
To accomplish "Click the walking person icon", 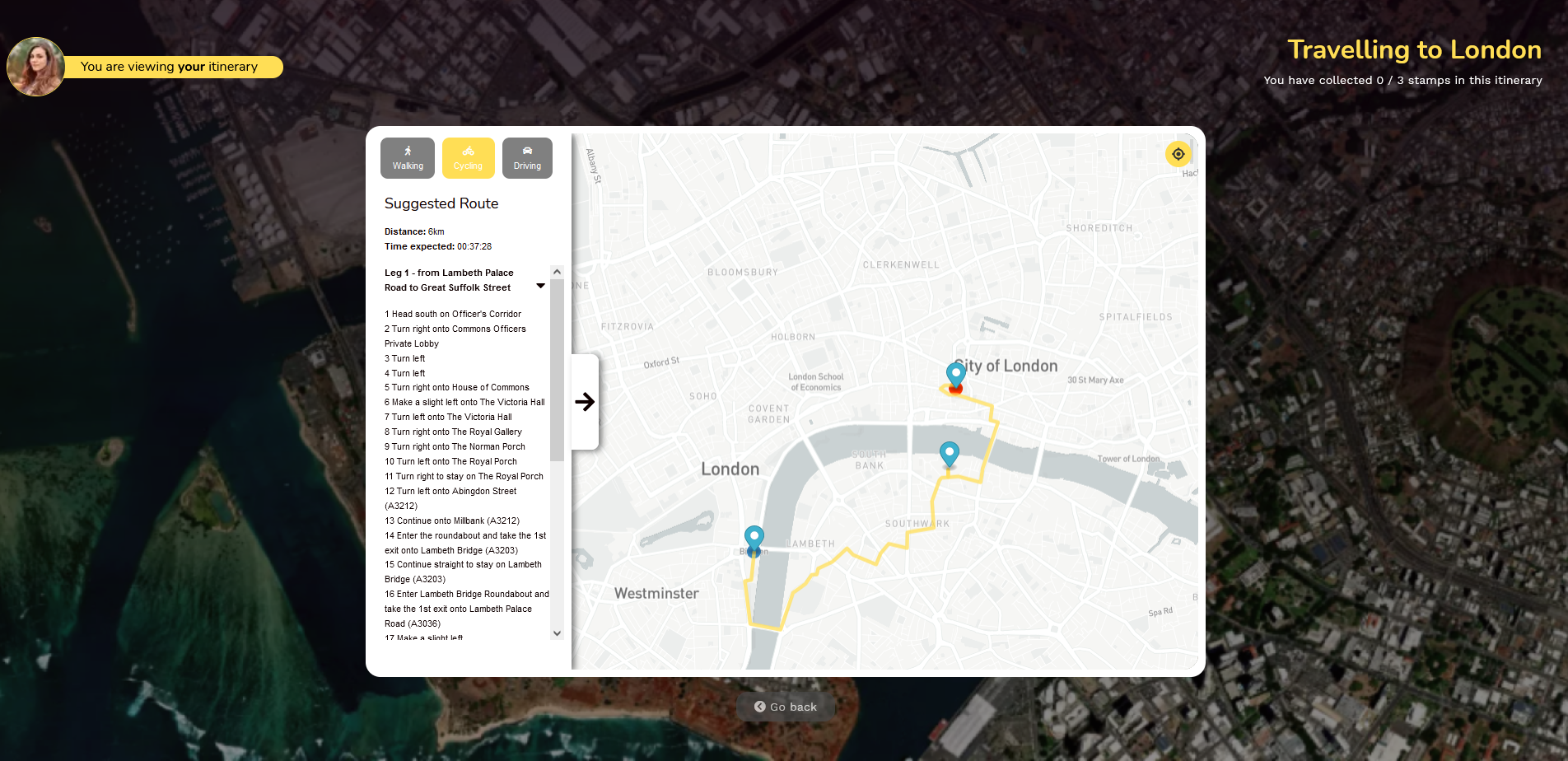I will (408, 151).
